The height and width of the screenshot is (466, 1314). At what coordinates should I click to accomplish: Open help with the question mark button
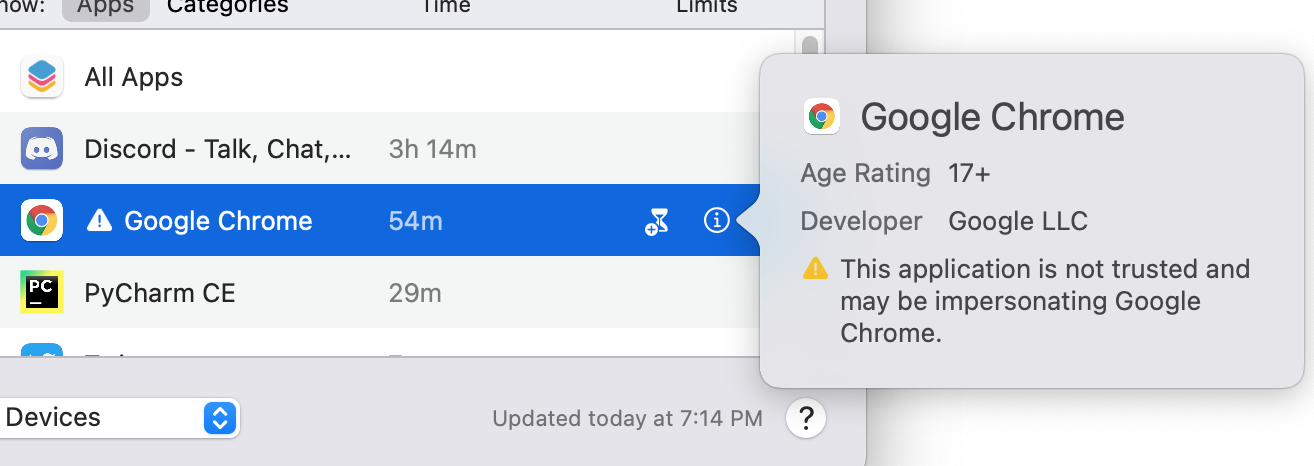tap(806, 418)
